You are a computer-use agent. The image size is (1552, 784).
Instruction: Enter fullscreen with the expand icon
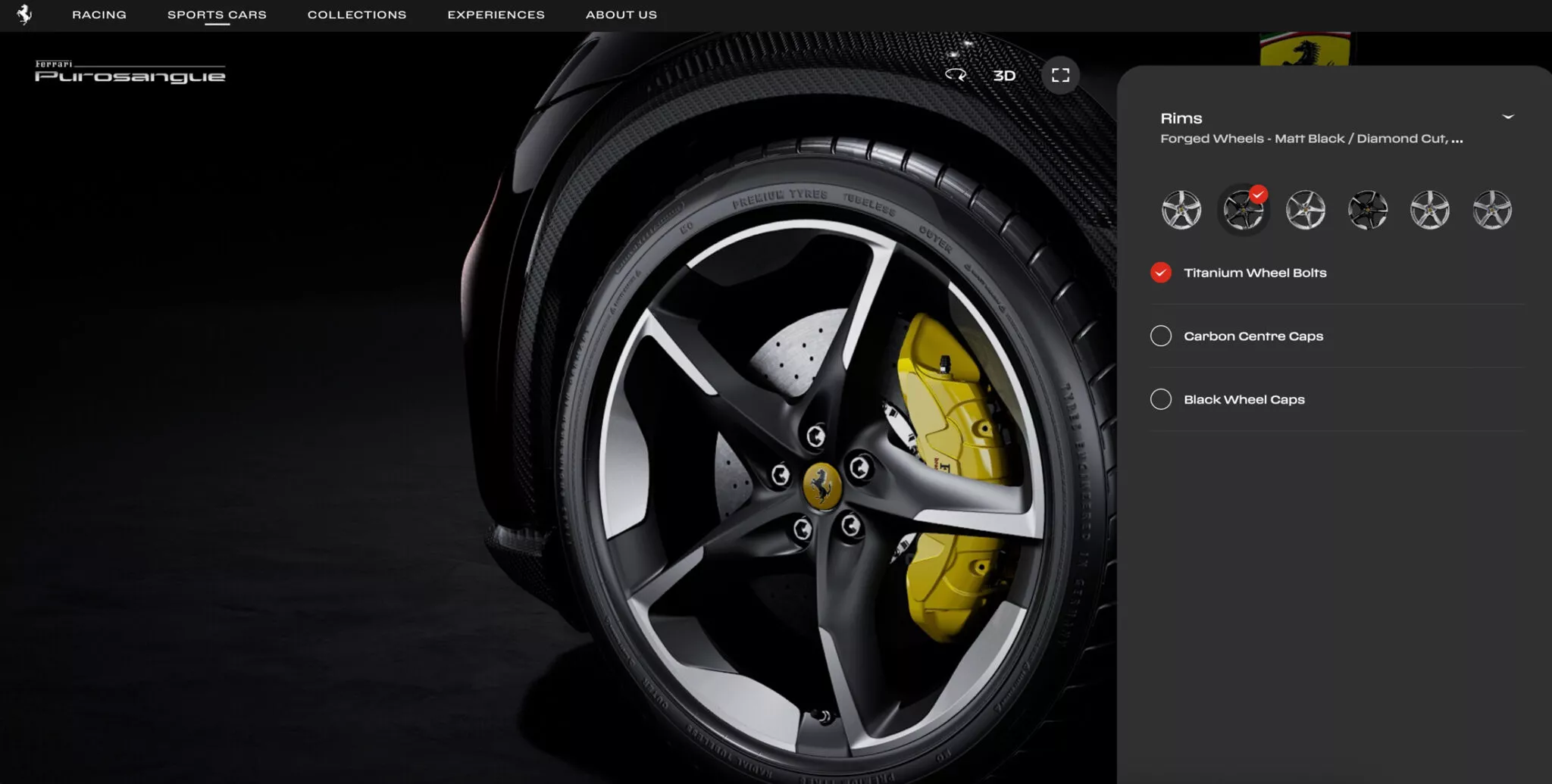1060,75
